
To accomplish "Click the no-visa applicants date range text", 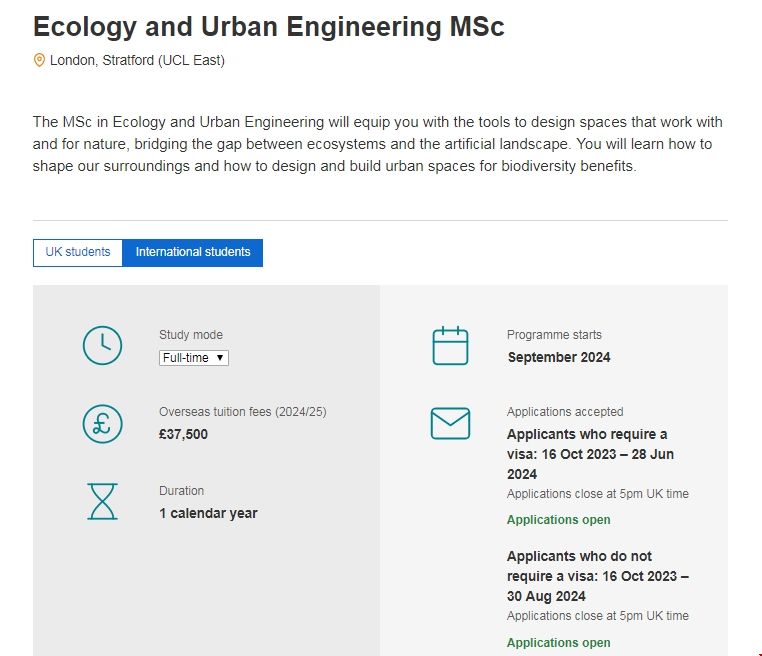I will 597,576.
